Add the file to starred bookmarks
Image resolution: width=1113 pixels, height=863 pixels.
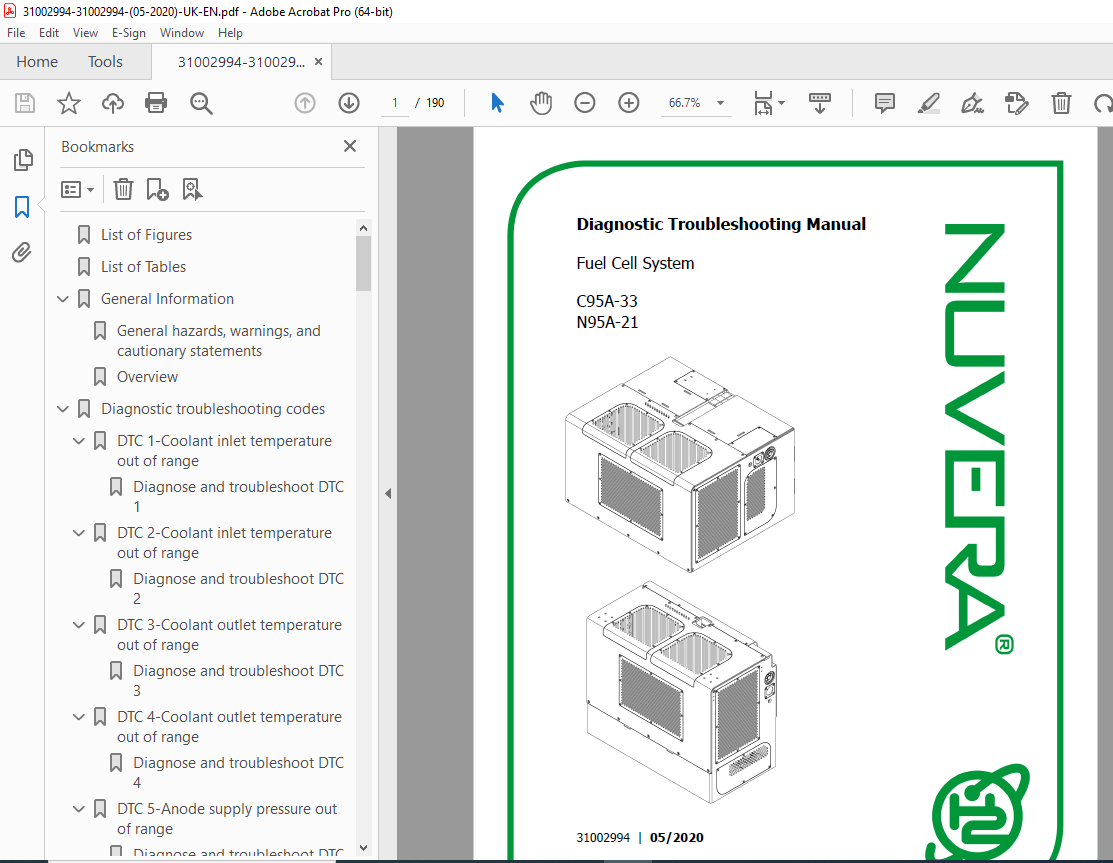click(69, 103)
